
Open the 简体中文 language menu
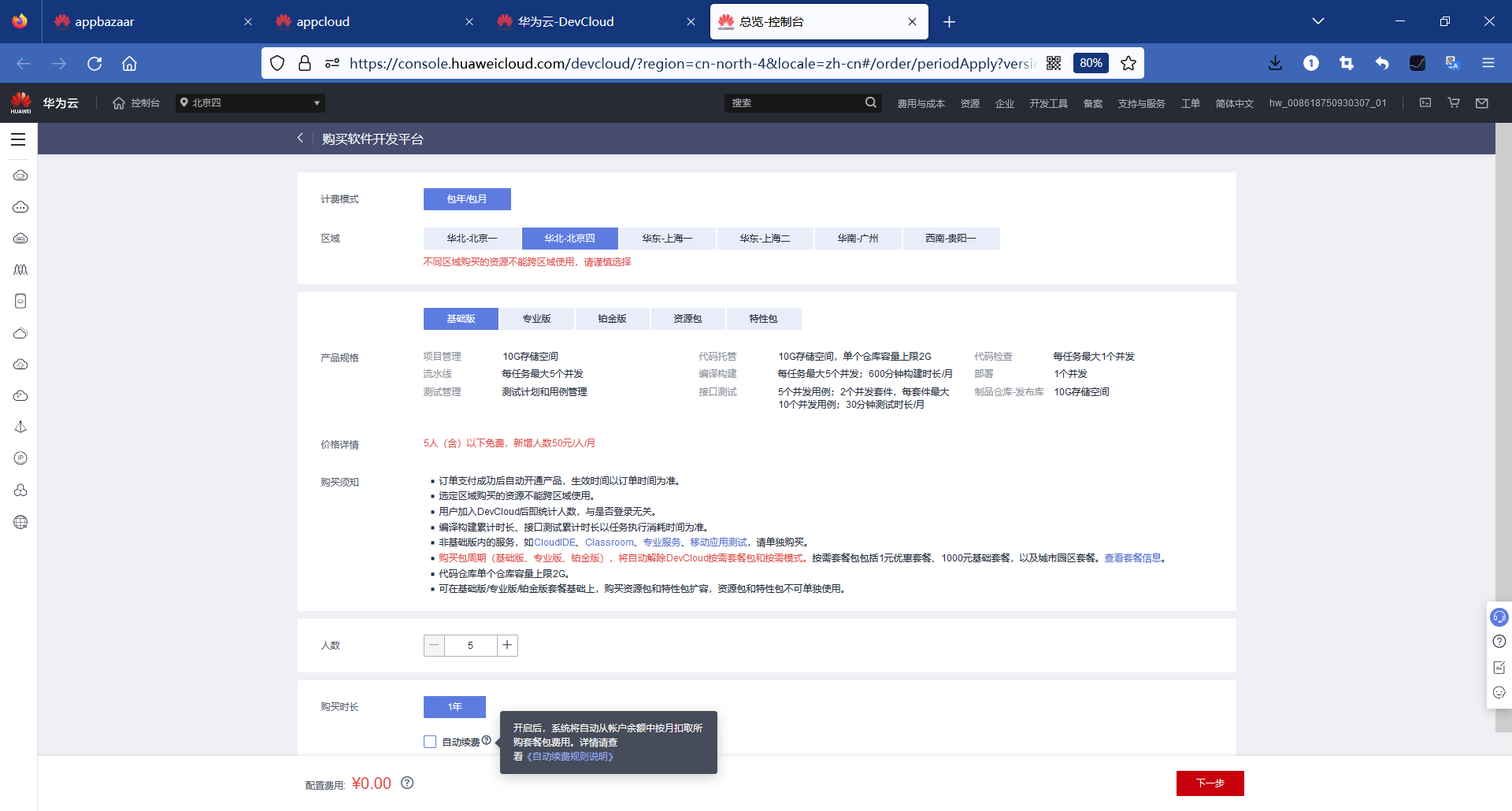(x=1234, y=103)
